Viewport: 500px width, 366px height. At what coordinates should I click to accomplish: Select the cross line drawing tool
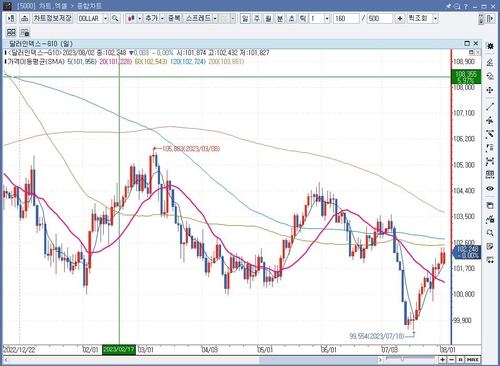coord(490,120)
